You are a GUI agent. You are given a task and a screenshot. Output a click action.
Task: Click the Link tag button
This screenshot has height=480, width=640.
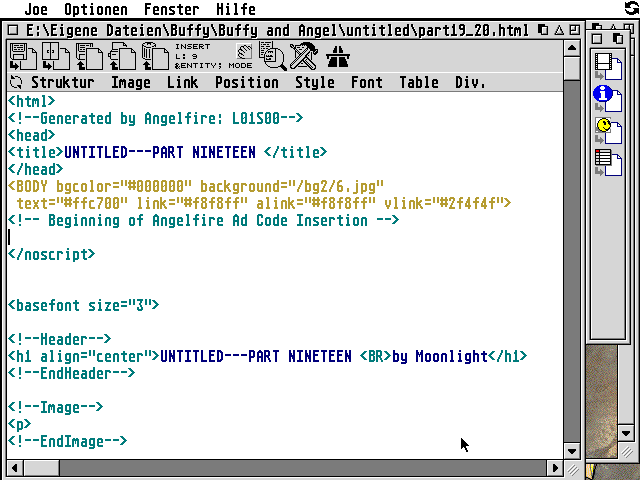point(182,82)
